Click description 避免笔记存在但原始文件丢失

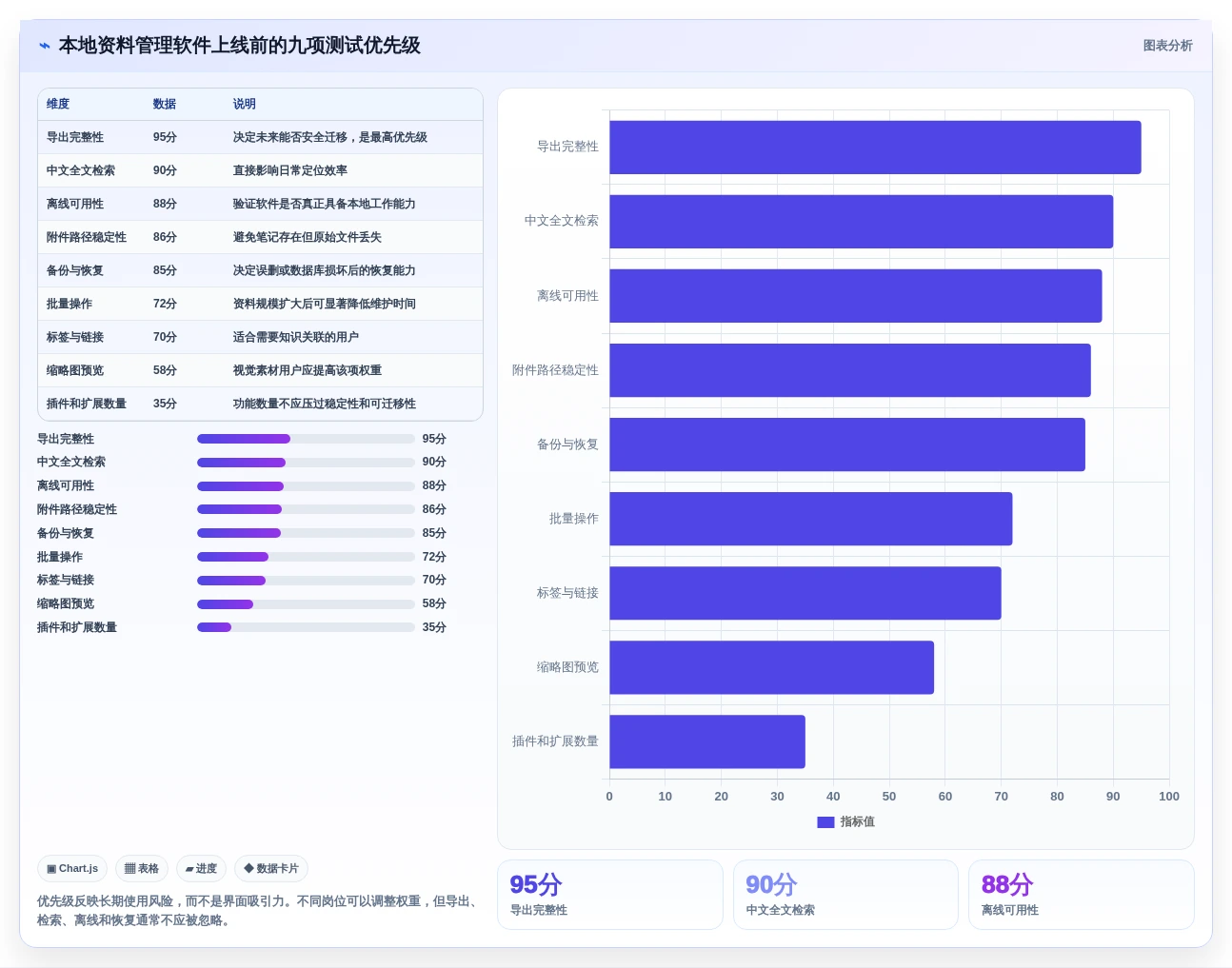[x=308, y=237]
